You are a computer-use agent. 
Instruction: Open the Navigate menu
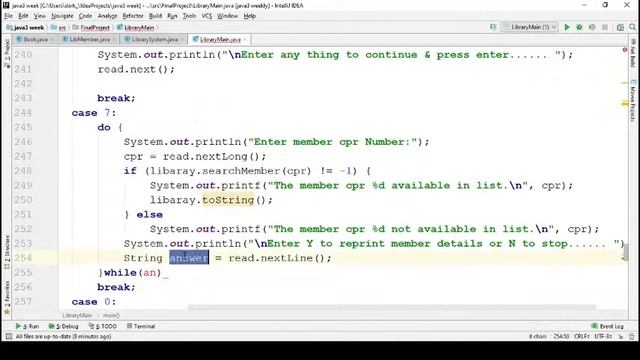(x=62, y=16)
